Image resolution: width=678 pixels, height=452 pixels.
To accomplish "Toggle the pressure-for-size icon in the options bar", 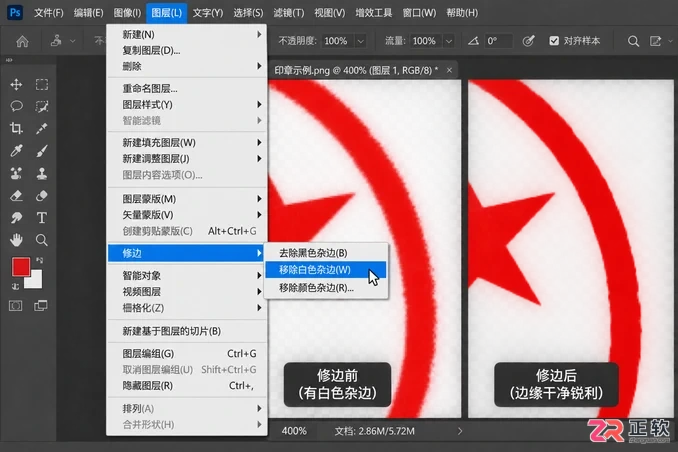I will click(x=528, y=41).
